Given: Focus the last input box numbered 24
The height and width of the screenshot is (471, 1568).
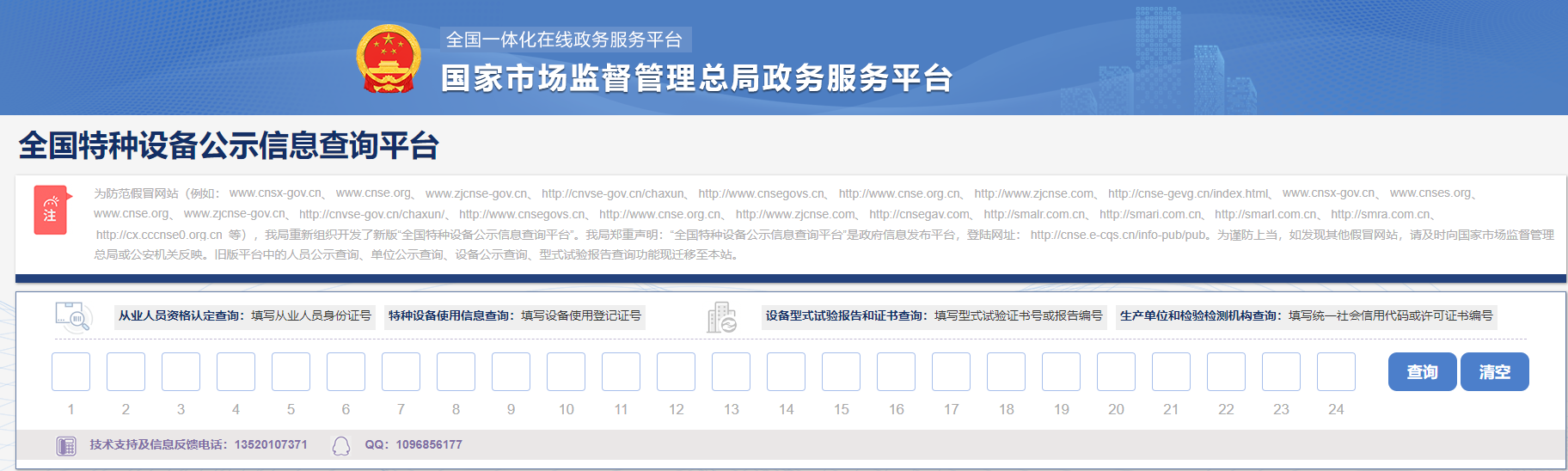Looking at the screenshot, I should pyautogui.click(x=1336, y=372).
